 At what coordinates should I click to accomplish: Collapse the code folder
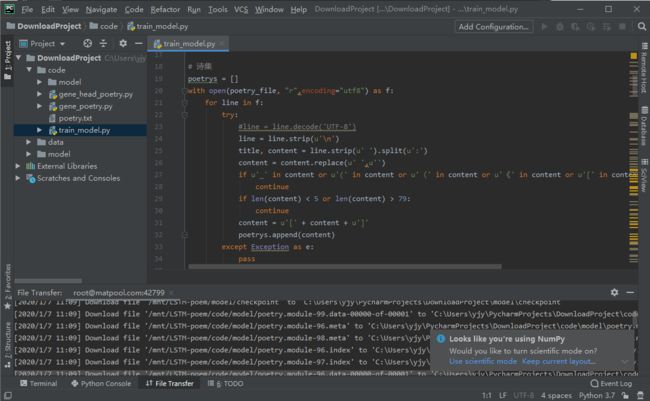(29, 70)
